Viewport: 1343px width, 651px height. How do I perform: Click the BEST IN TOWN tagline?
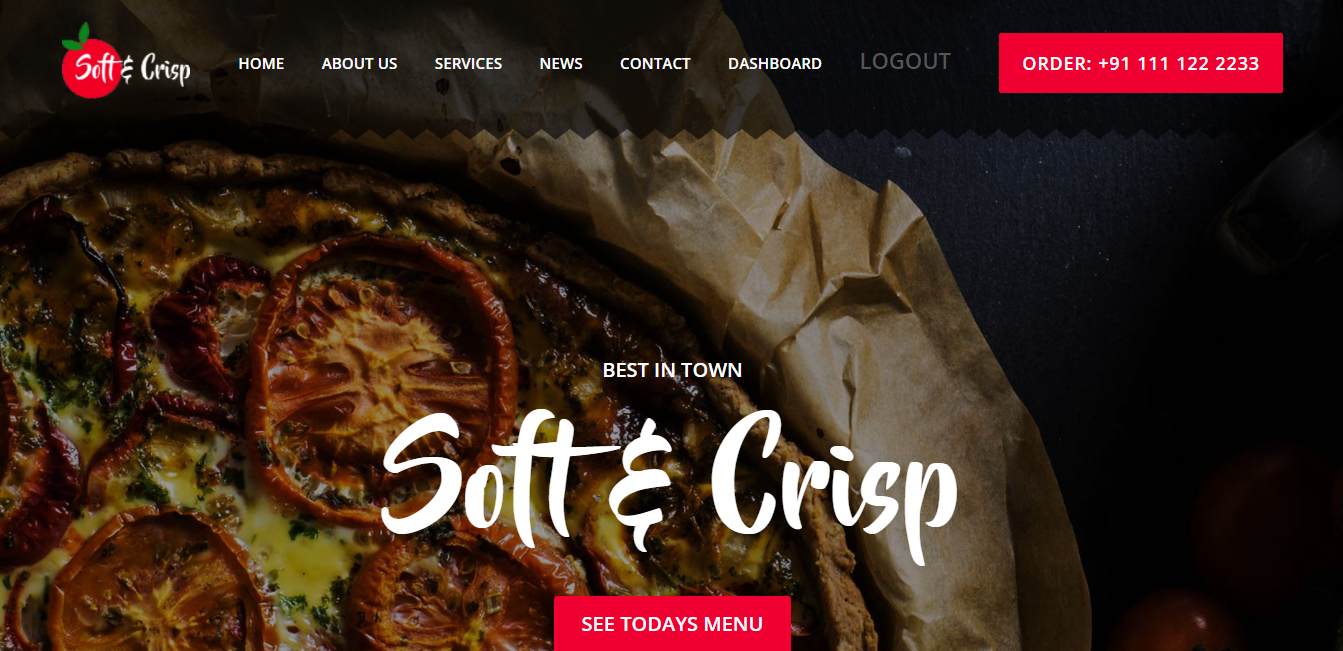[x=672, y=370]
